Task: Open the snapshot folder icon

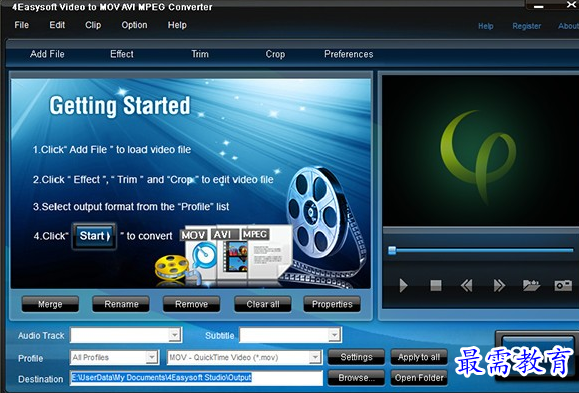Action: click(x=531, y=285)
